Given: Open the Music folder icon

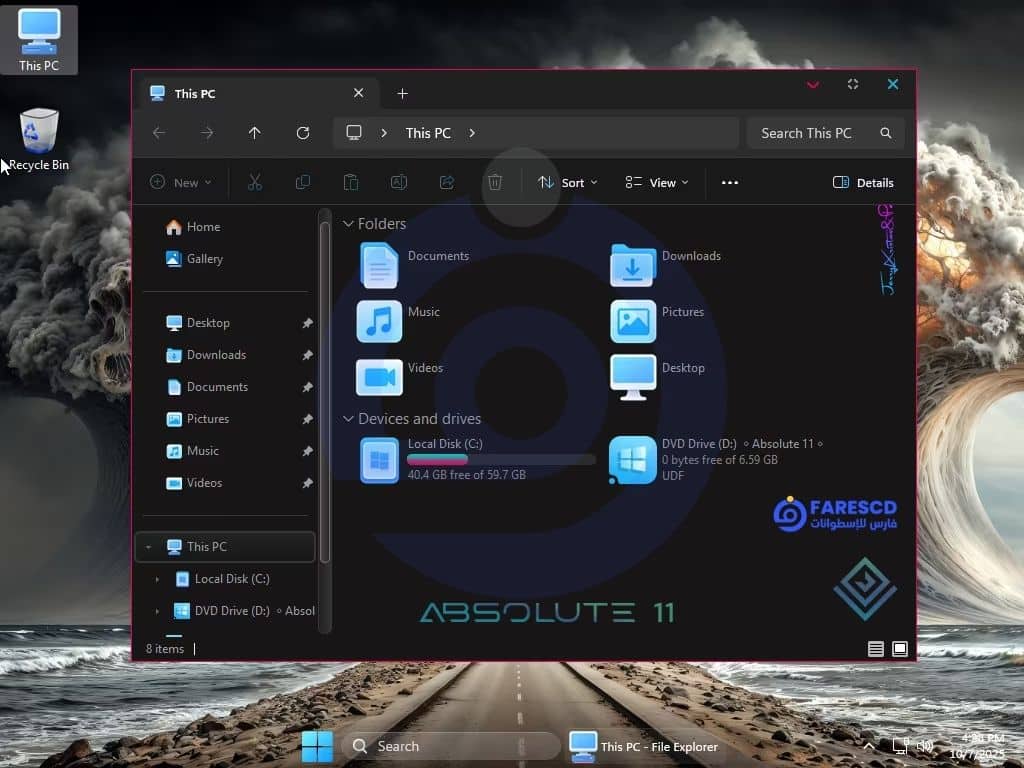Looking at the screenshot, I should 379,322.
